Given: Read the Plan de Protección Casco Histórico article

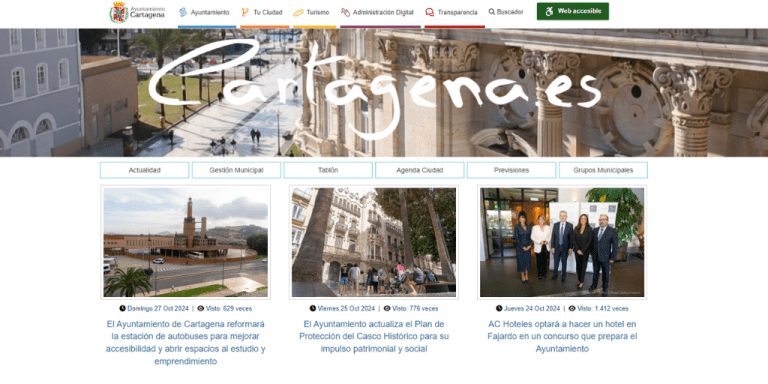Looking at the screenshot, I should click(x=374, y=336).
